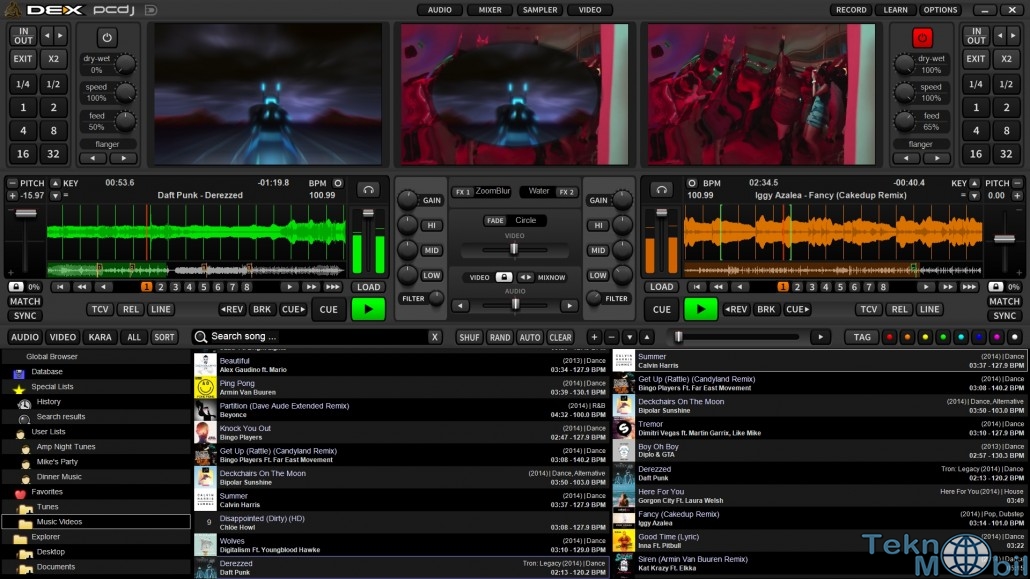Open the MIXER tab at the top
The height and width of the screenshot is (579, 1030).
[x=490, y=10]
